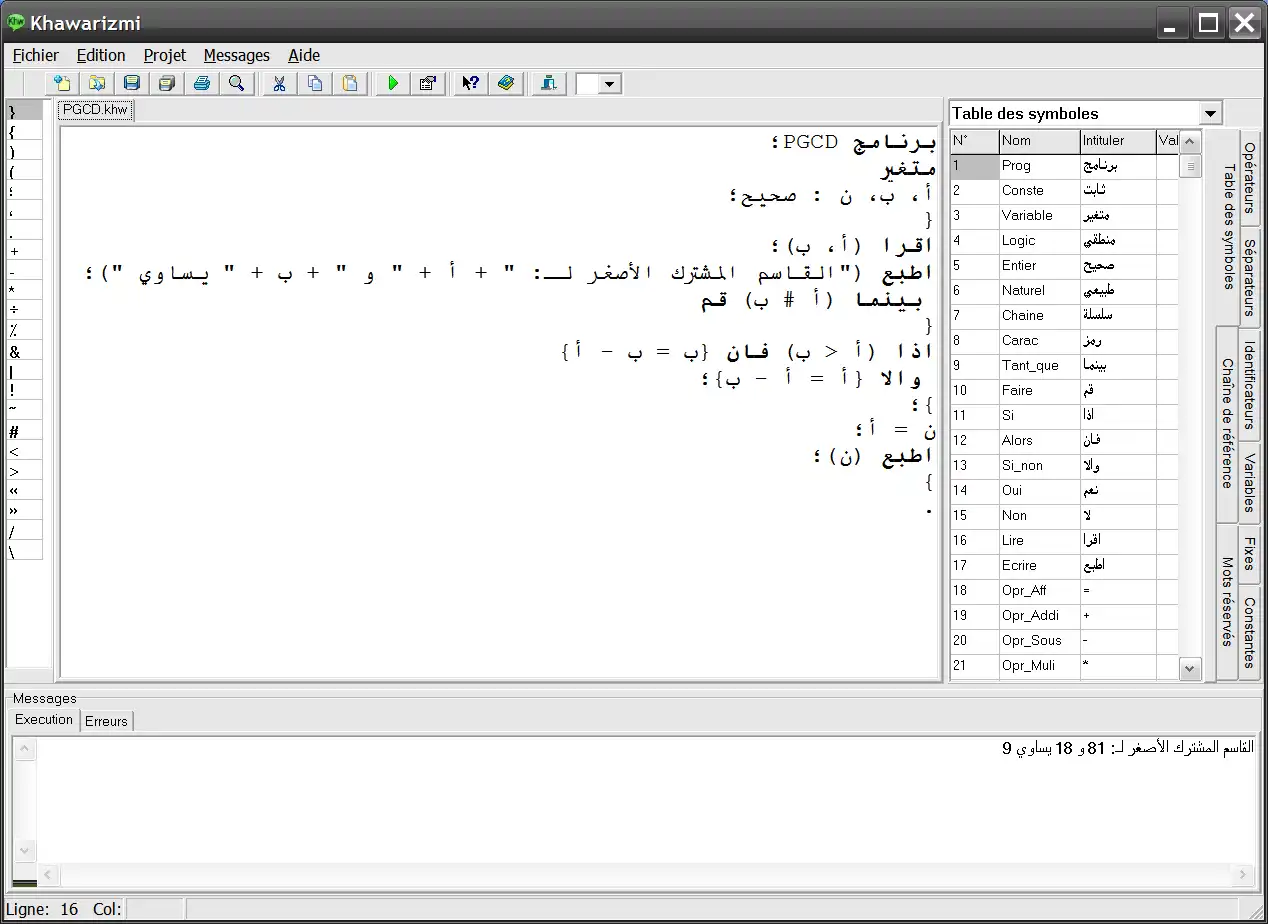Select the Opérateurs vertical tab
1268x924 pixels.
point(1250,178)
